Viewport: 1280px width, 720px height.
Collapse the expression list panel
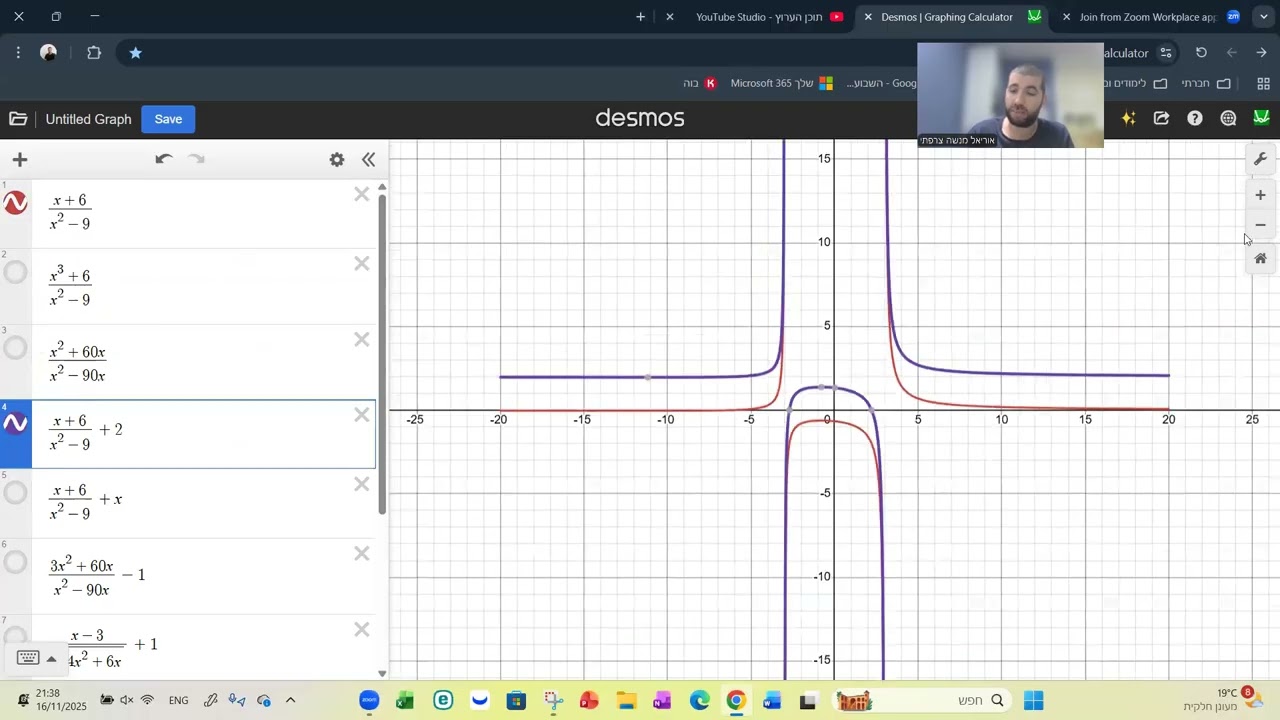(368, 160)
